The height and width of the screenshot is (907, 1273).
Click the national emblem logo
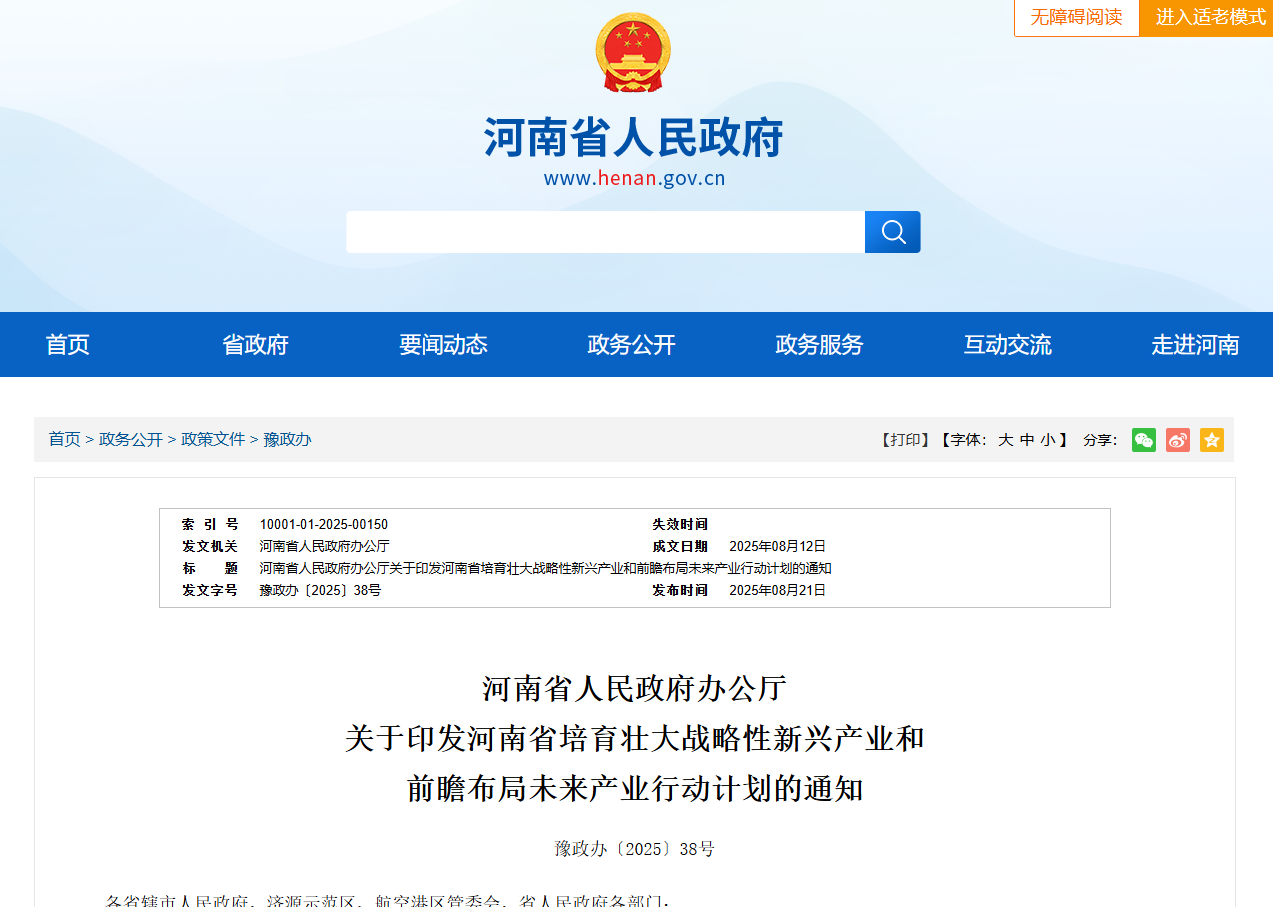click(633, 53)
